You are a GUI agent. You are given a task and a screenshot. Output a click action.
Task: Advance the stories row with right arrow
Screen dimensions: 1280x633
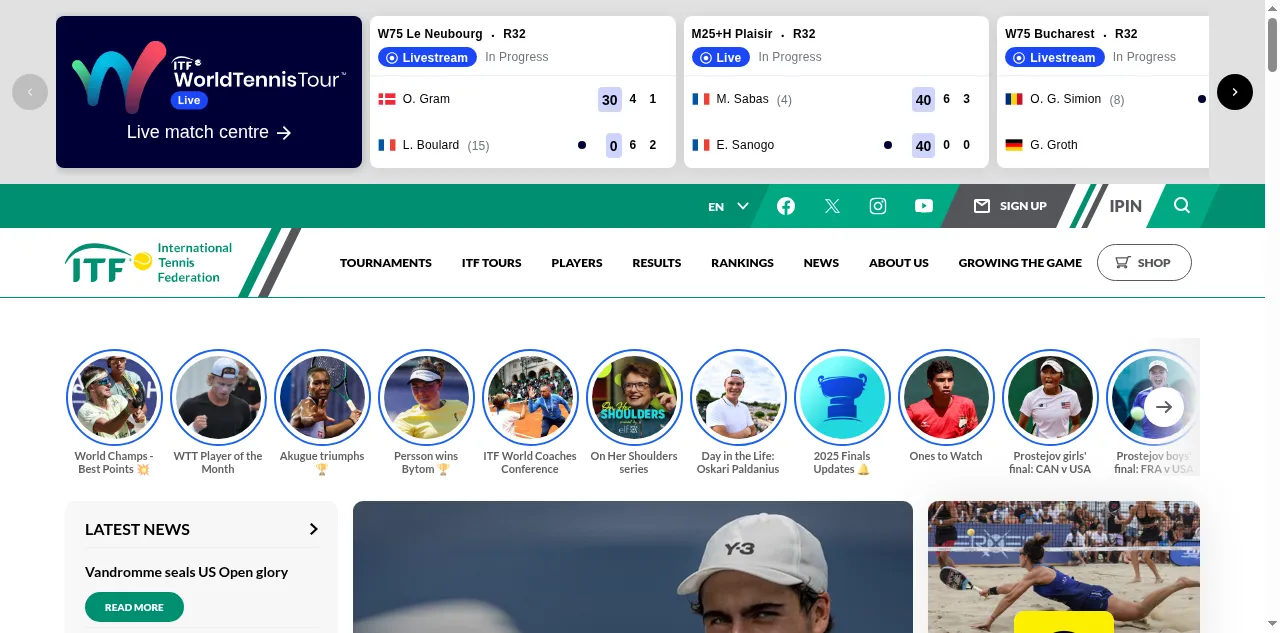pyautogui.click(x=1164, y=407)
